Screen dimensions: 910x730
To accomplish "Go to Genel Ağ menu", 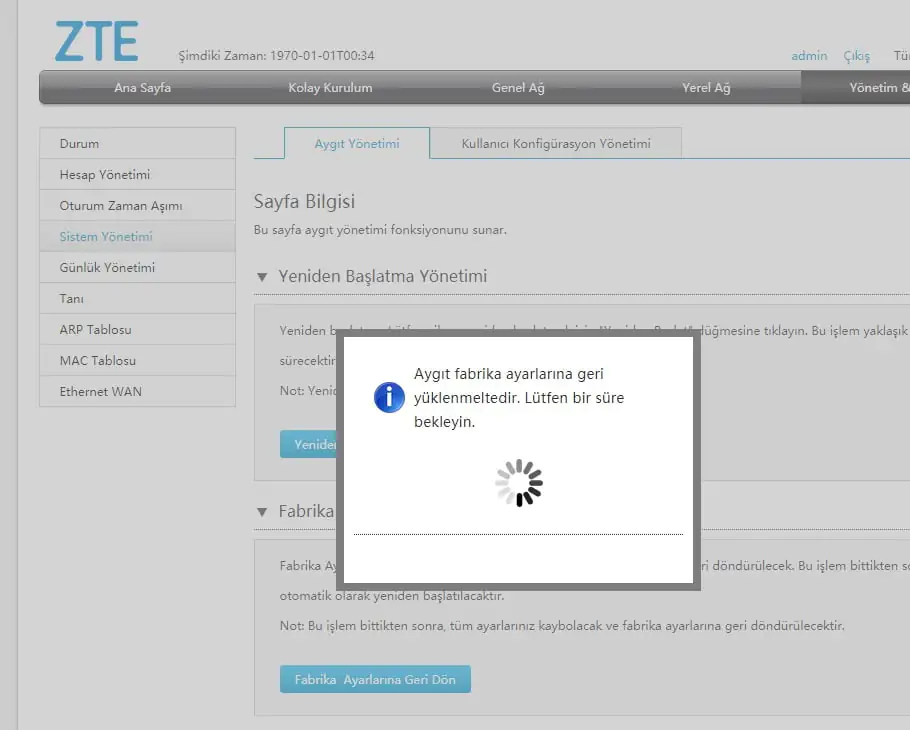I will pyautogui.click(x=518, y=88).
